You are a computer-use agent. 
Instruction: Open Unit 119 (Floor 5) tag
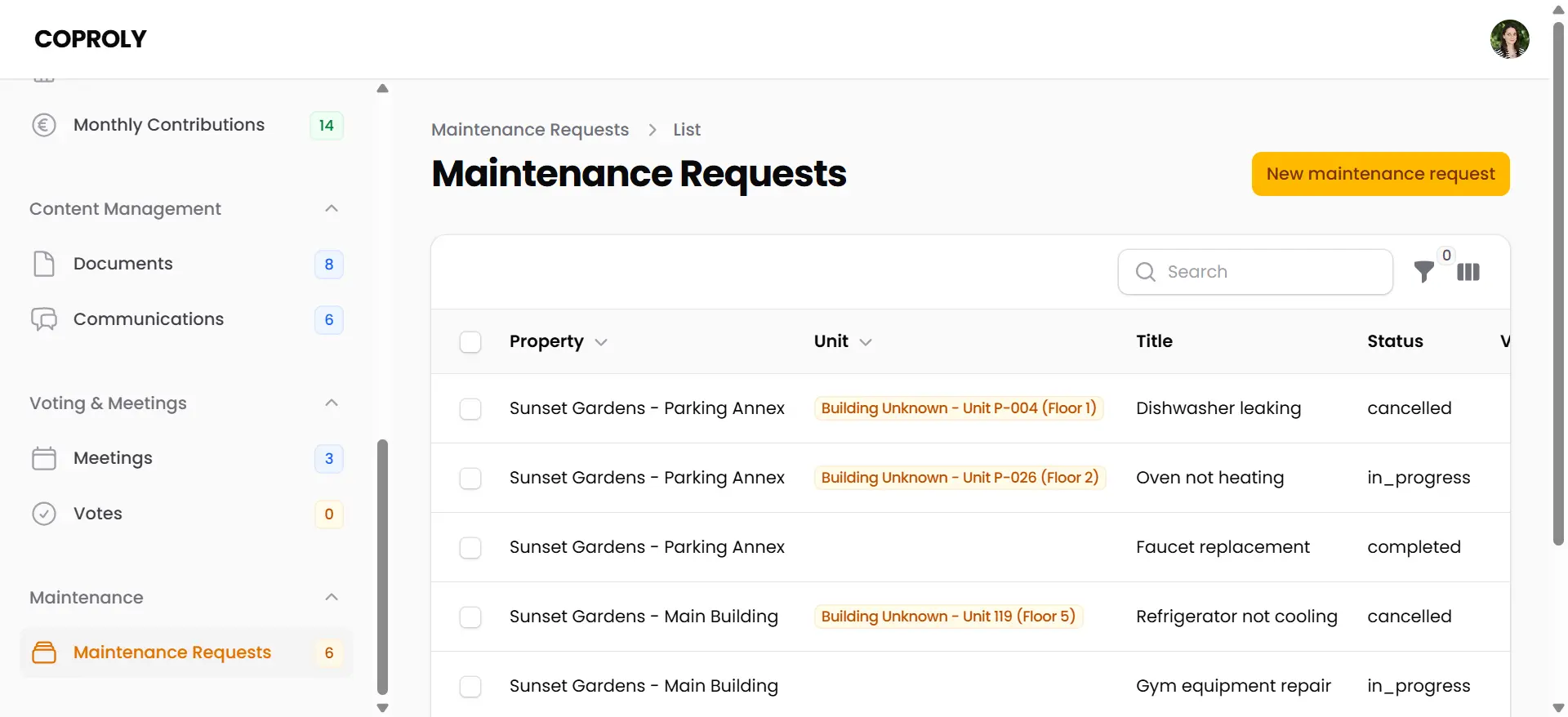tap(948, 617)
